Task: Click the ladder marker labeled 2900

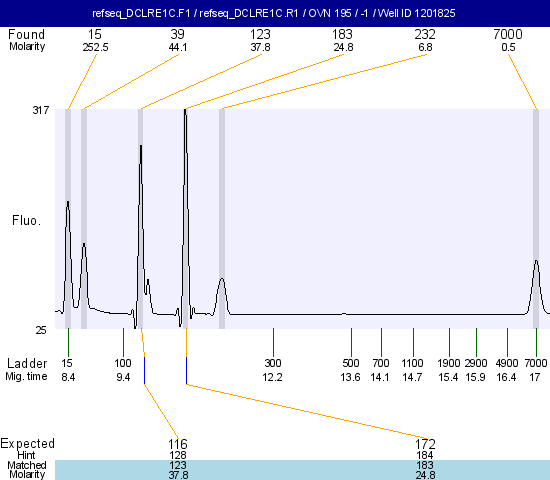Action: 476,363
